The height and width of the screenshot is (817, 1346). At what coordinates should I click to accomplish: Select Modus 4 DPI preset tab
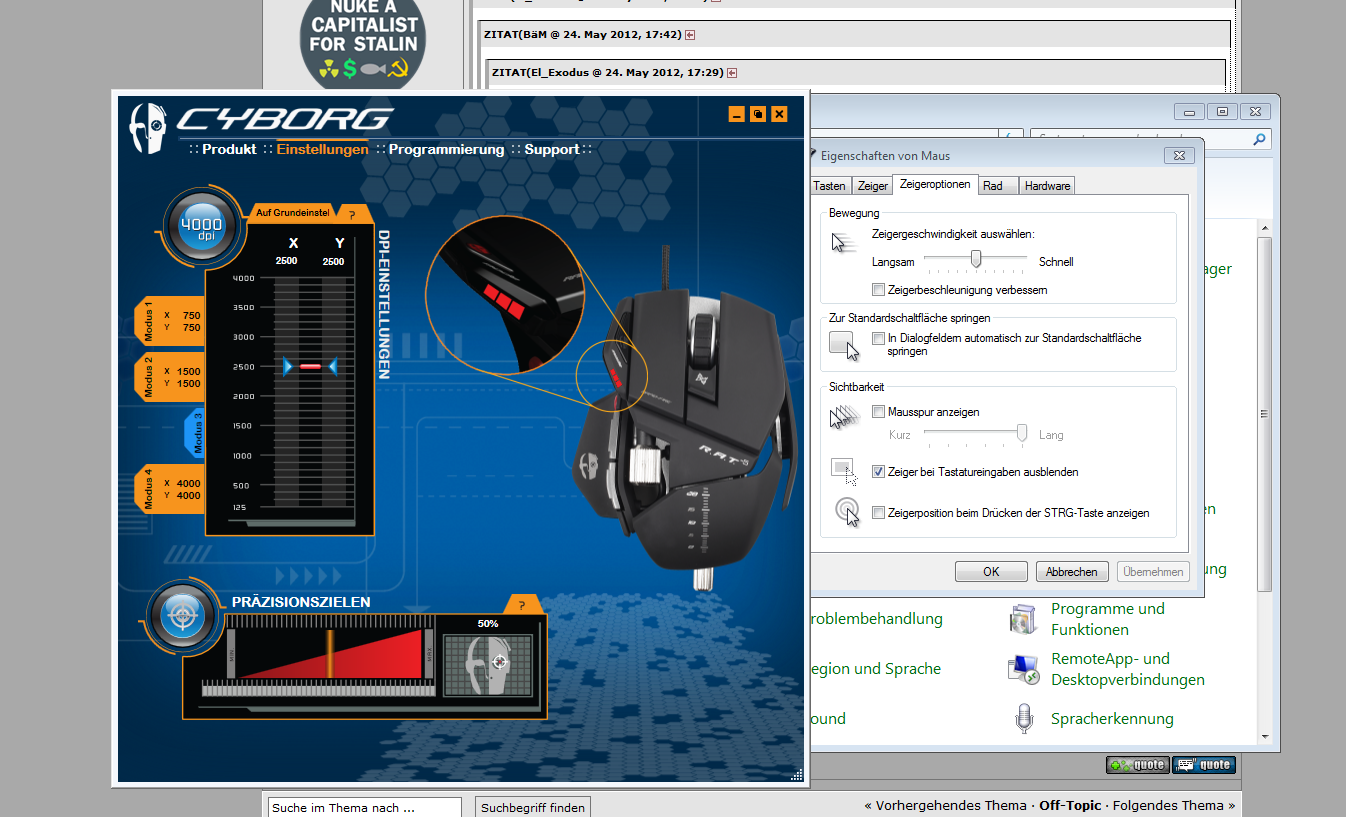169,489
